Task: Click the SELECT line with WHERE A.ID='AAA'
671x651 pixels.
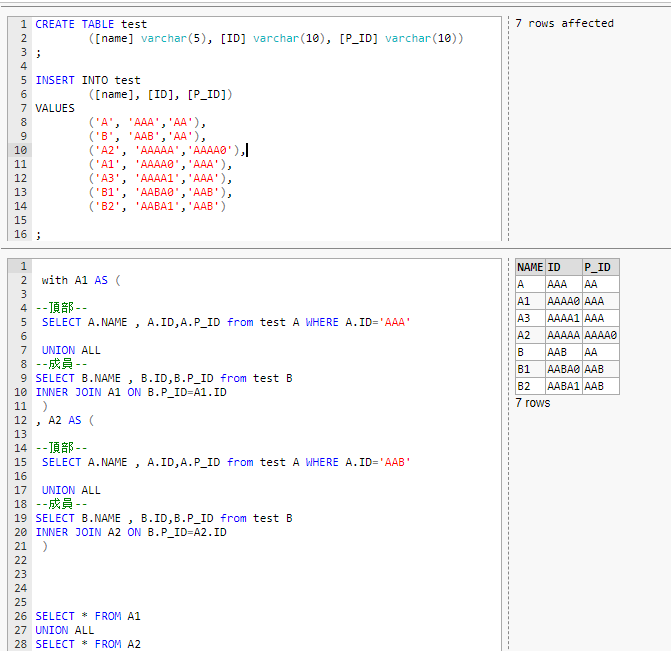Action: point(226,322)
